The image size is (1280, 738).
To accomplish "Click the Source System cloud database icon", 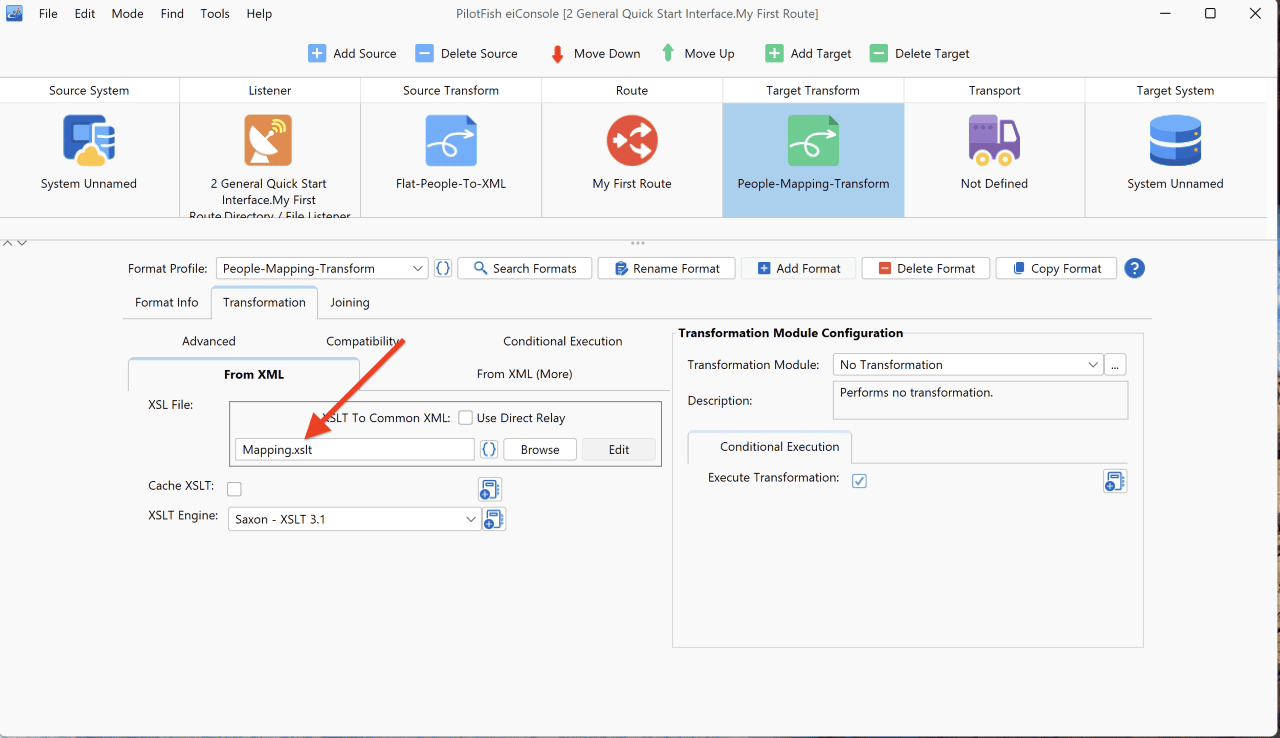I will [x=89, y=140].
